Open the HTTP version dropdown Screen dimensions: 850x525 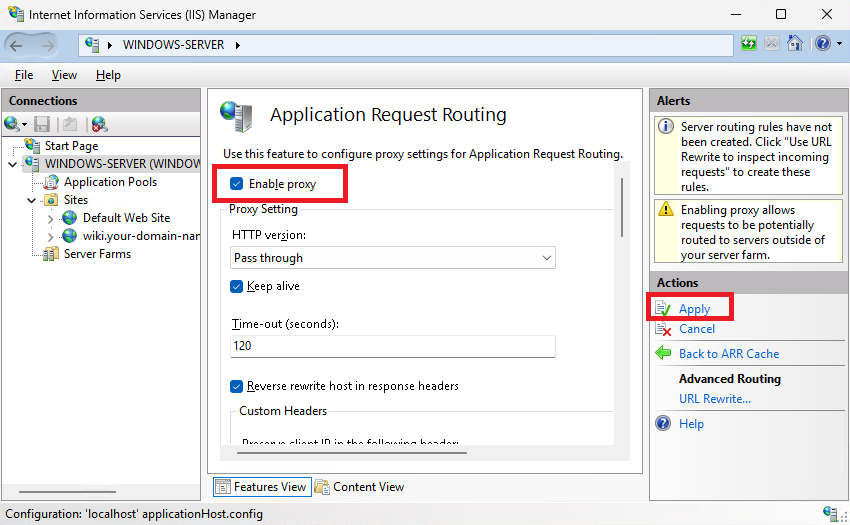tap(392, 258)
